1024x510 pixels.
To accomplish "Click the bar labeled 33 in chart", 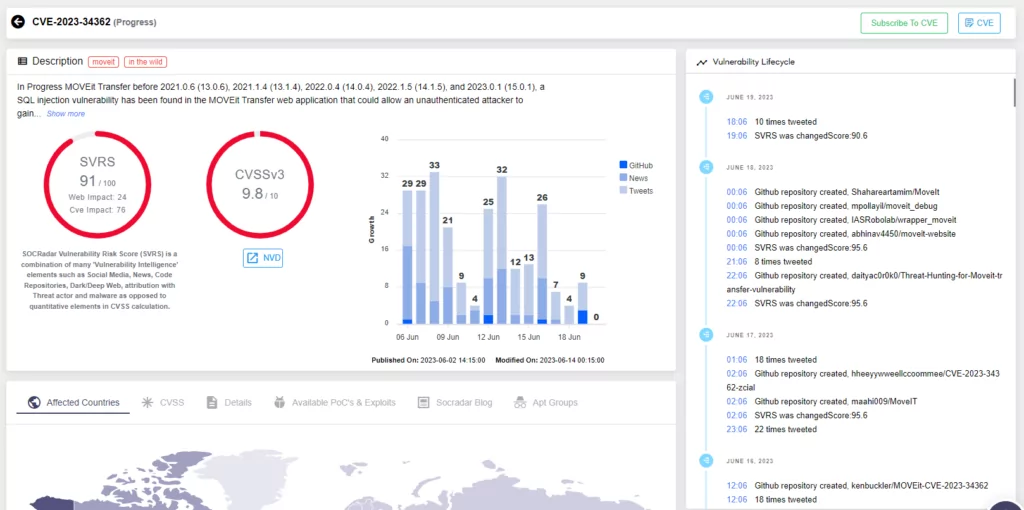I will (434, 247).
